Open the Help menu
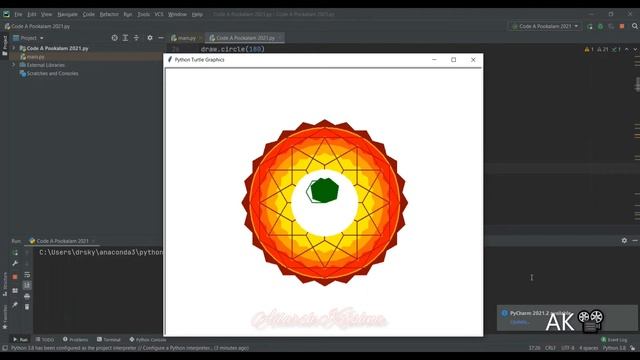Screen dimensions: 640x360 point(197,14)
